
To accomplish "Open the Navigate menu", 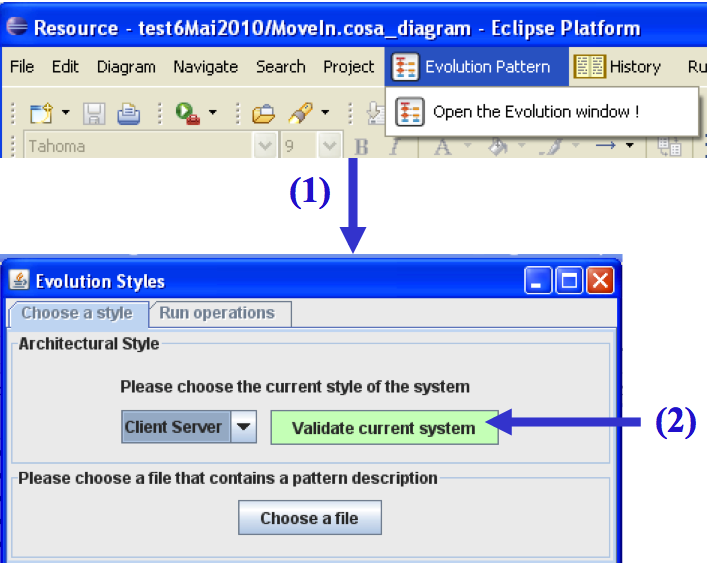I will point(205,67).
